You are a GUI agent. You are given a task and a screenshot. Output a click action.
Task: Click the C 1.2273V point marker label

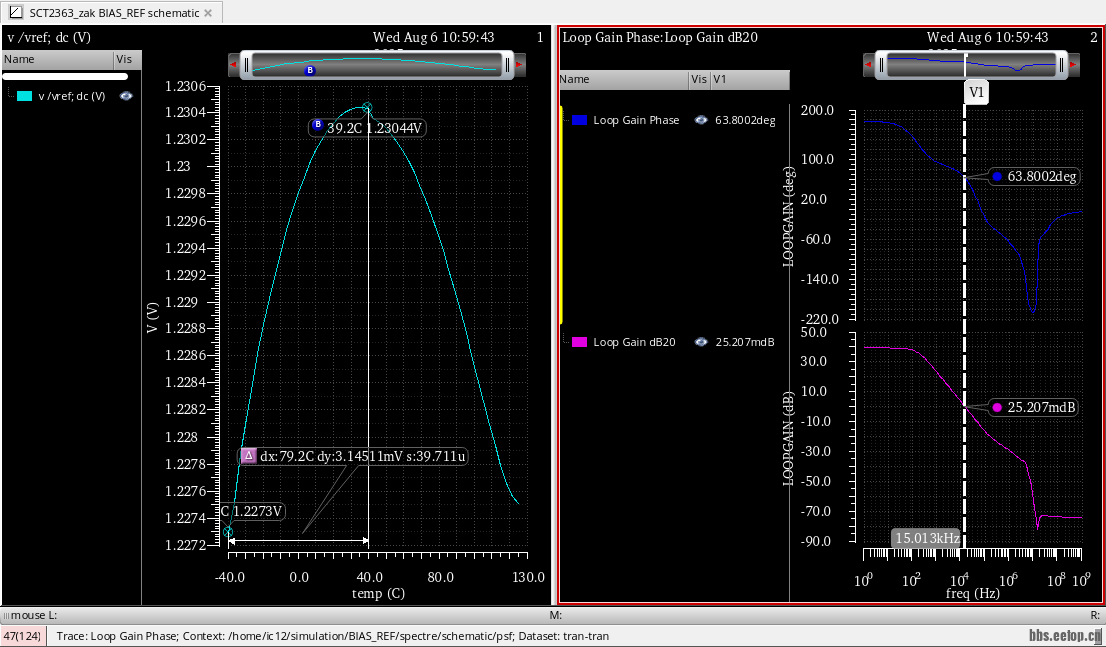click(251, 512)
